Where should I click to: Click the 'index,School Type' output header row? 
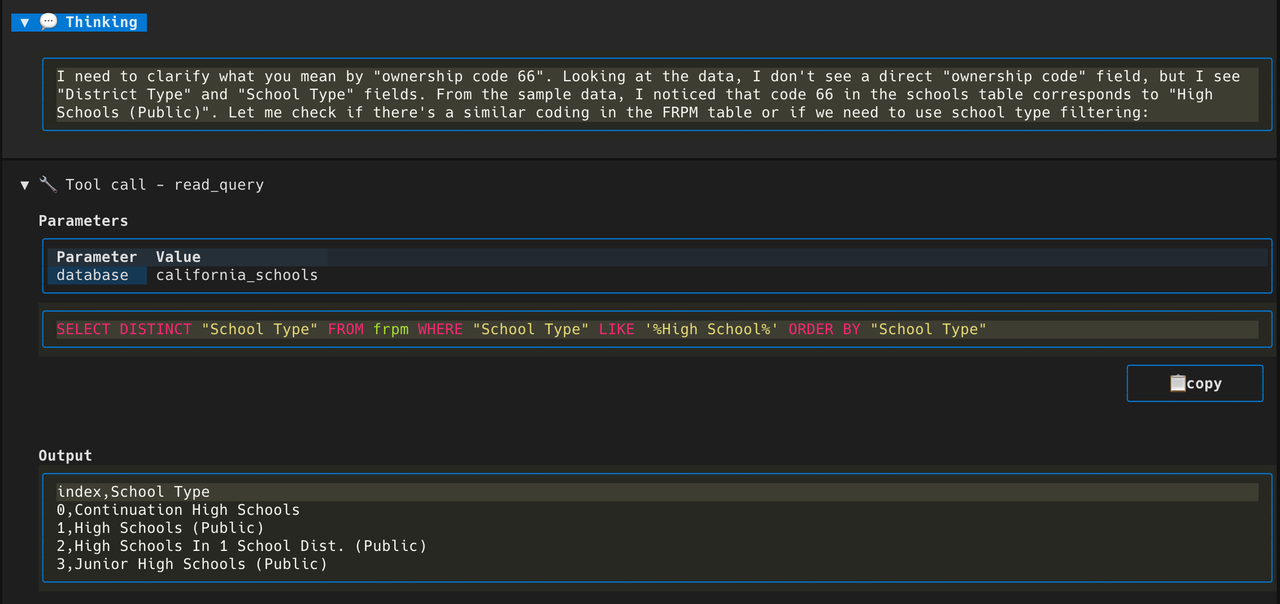133,492
